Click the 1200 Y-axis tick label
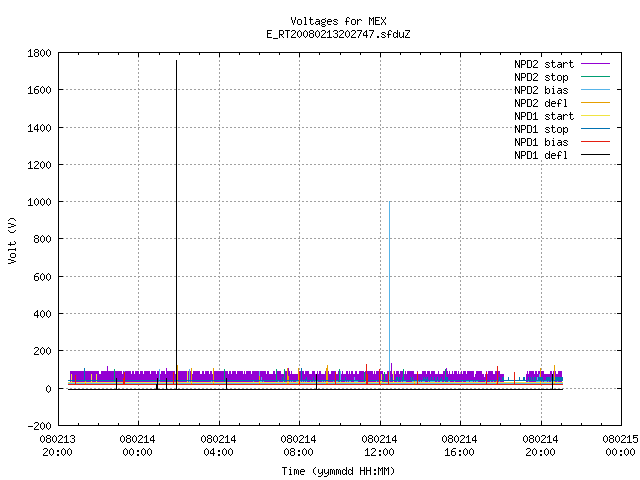Screen dimensions: 640x480 (x=39, y=165)
